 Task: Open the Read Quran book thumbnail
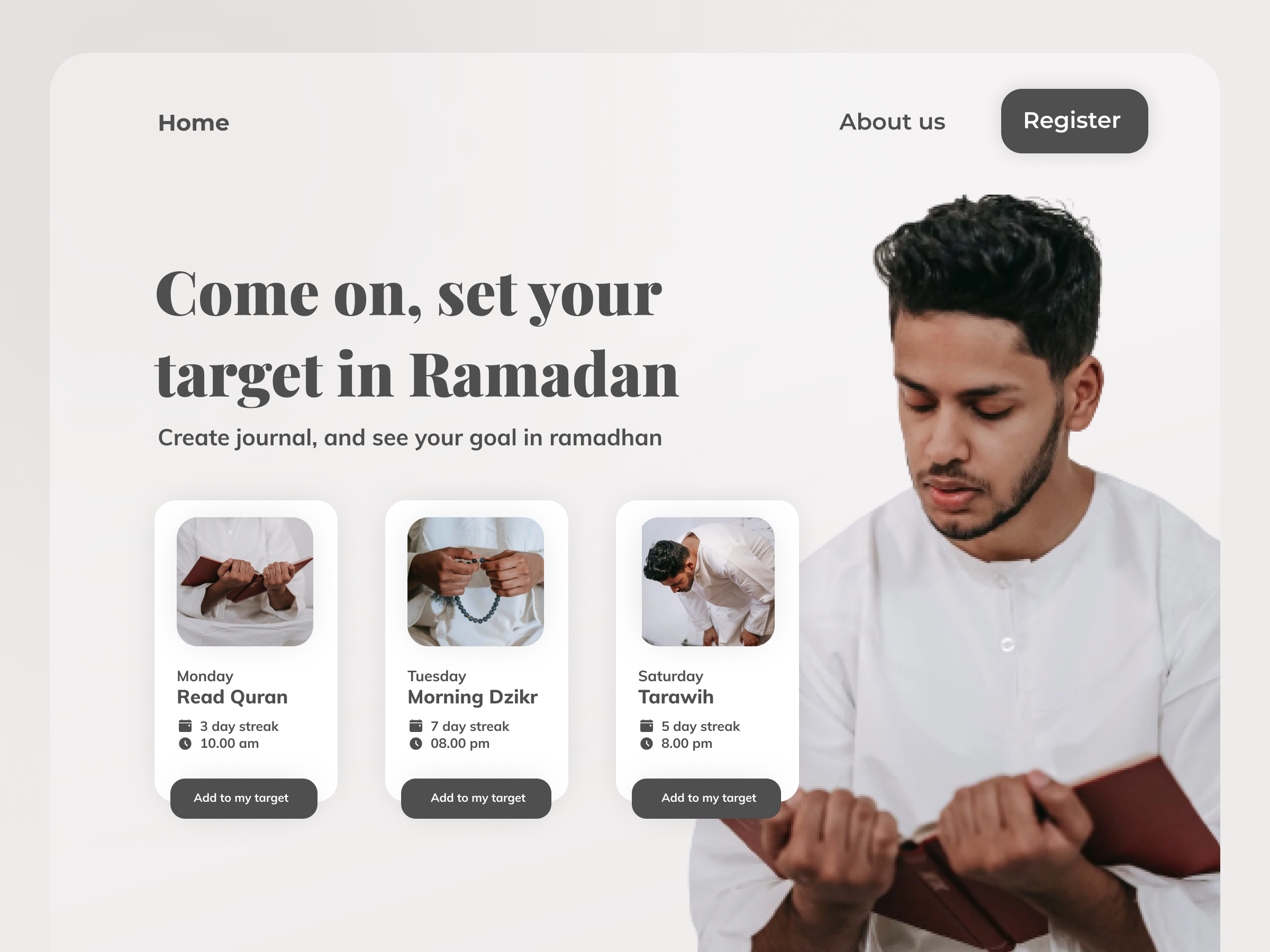tap(244, 582)
